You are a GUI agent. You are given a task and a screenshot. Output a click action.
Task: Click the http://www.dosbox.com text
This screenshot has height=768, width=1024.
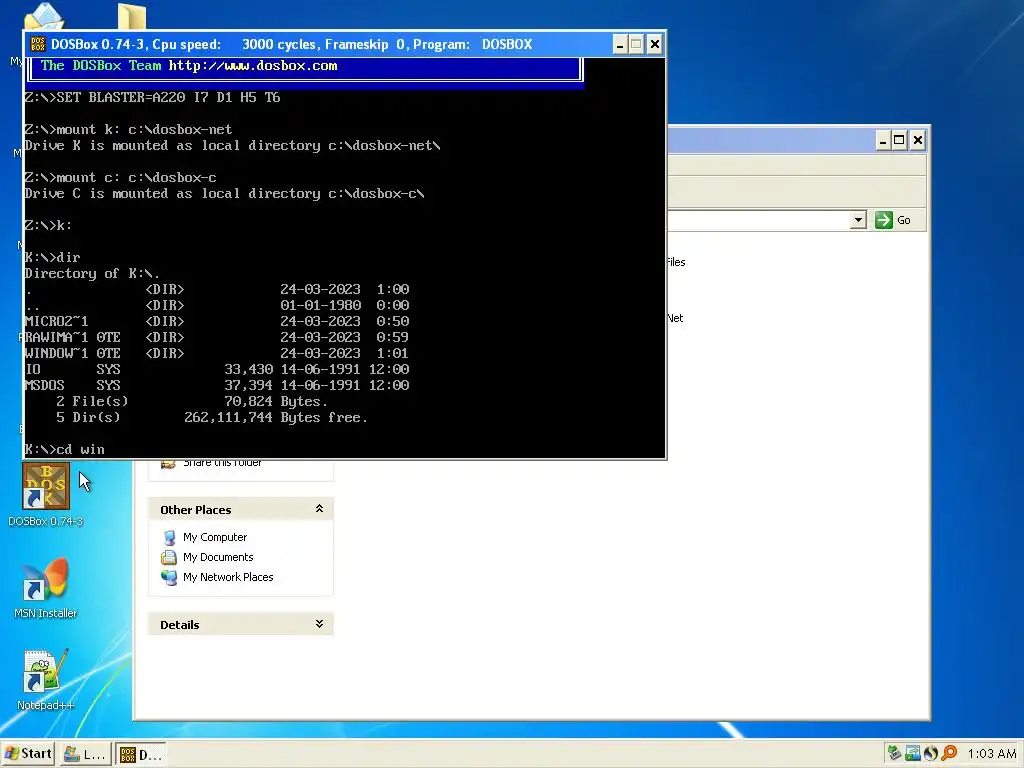253,65
